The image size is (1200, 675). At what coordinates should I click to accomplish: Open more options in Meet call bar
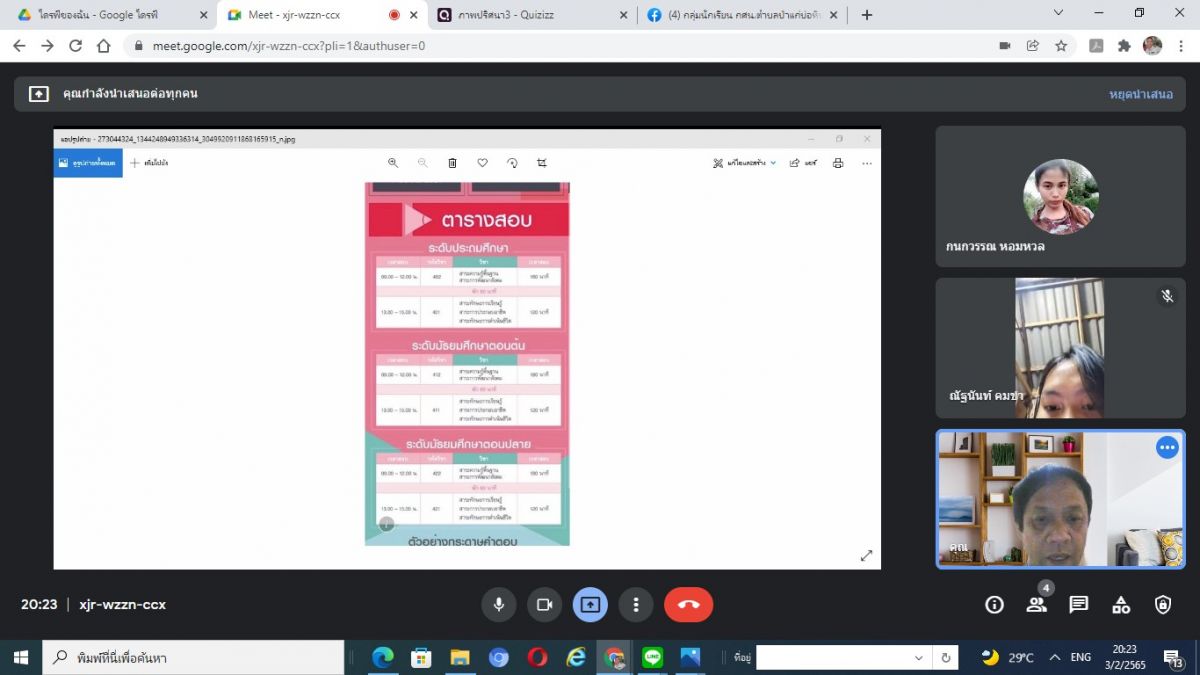[x=636, y=604]
